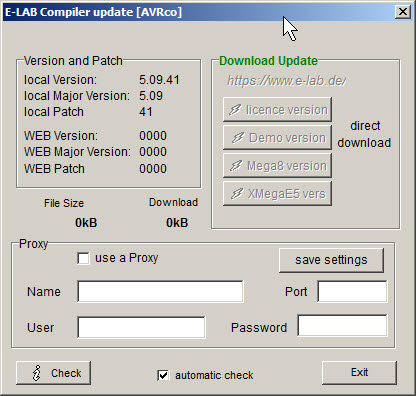The width and height of the screenshot is (416, 396).
Task: Click the Exit button
Action: pyautogui.click(x=359, y=372)
